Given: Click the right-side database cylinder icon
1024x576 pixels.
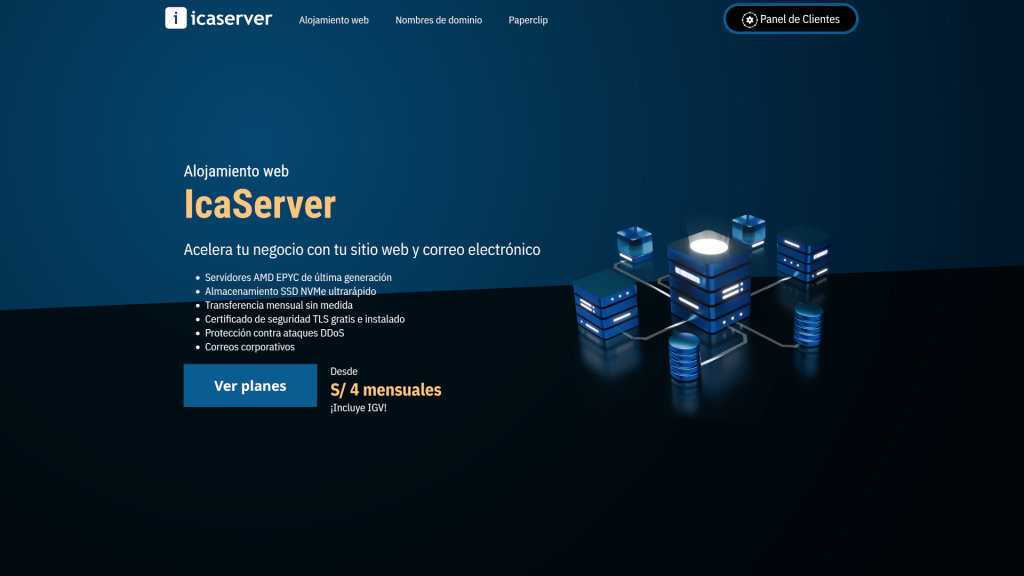Looking at the screenshot, I should coord(808,324).
